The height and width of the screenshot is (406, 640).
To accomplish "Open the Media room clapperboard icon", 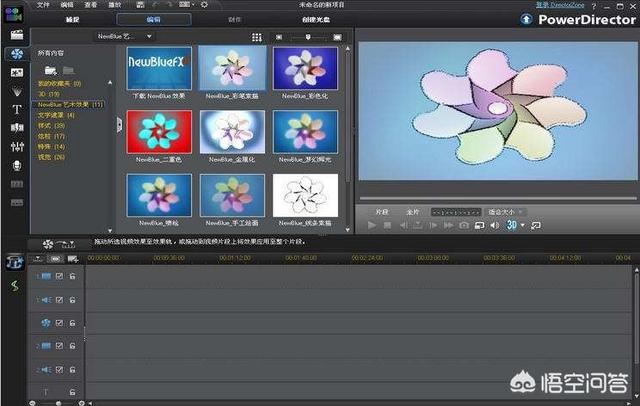I will pos(17,34).
